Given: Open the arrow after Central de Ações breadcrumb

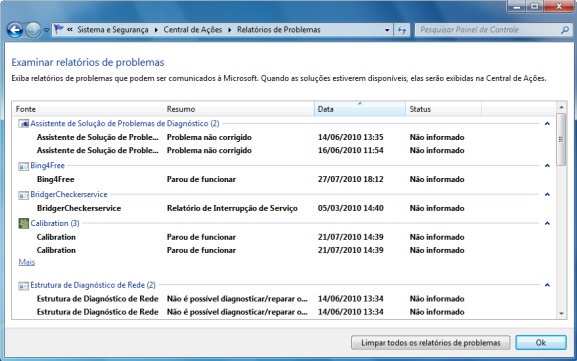Looking at the screenshot, I should click(229, 30).
